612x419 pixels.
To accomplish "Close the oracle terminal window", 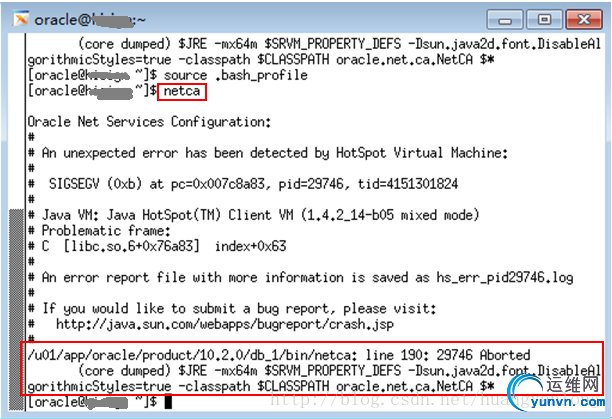I will pyautogui.click(x=584, y=20).
